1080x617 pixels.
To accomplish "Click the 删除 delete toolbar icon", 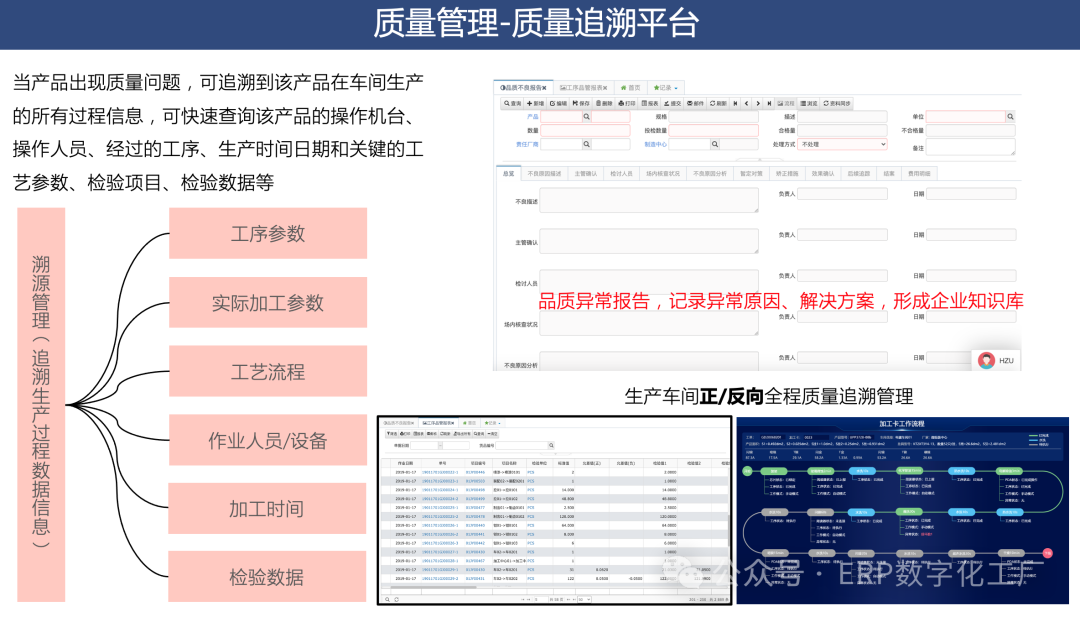I will coord(603,103).
